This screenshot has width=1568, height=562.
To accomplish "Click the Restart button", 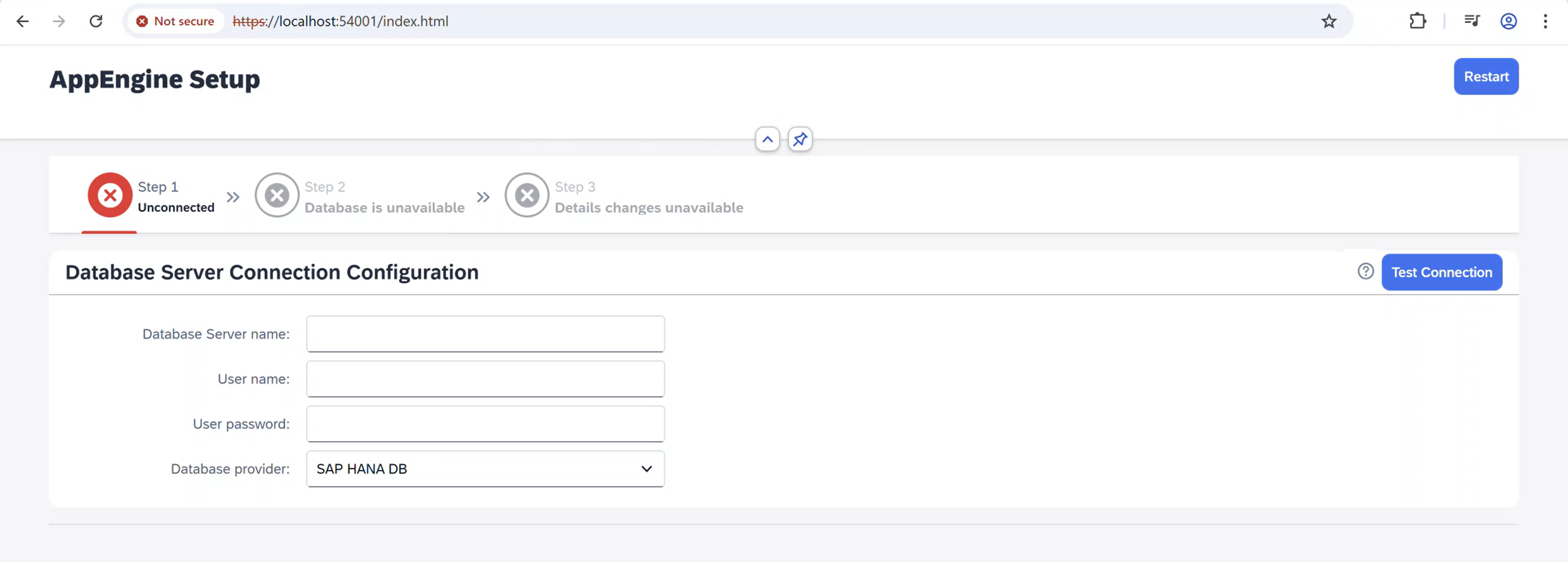I will [1486, 76].
